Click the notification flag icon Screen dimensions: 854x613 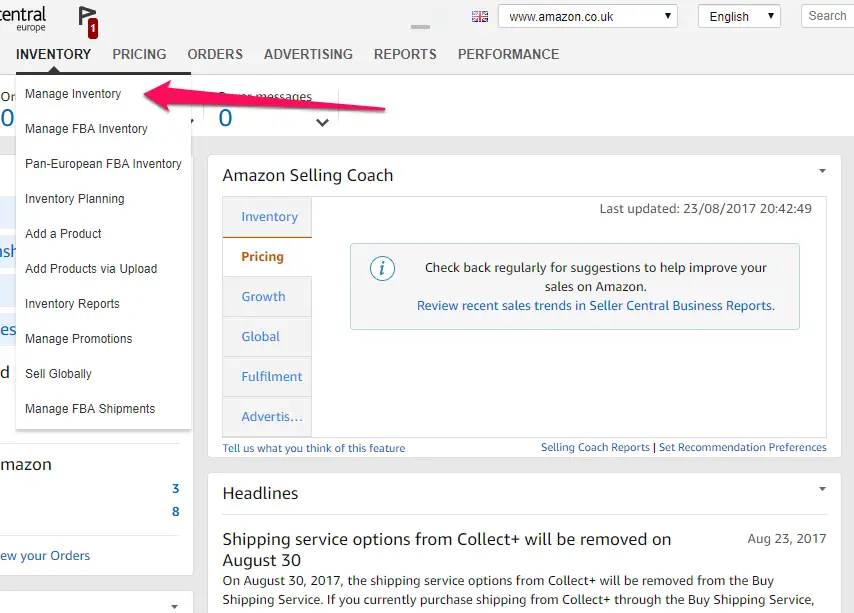[88, 22]
